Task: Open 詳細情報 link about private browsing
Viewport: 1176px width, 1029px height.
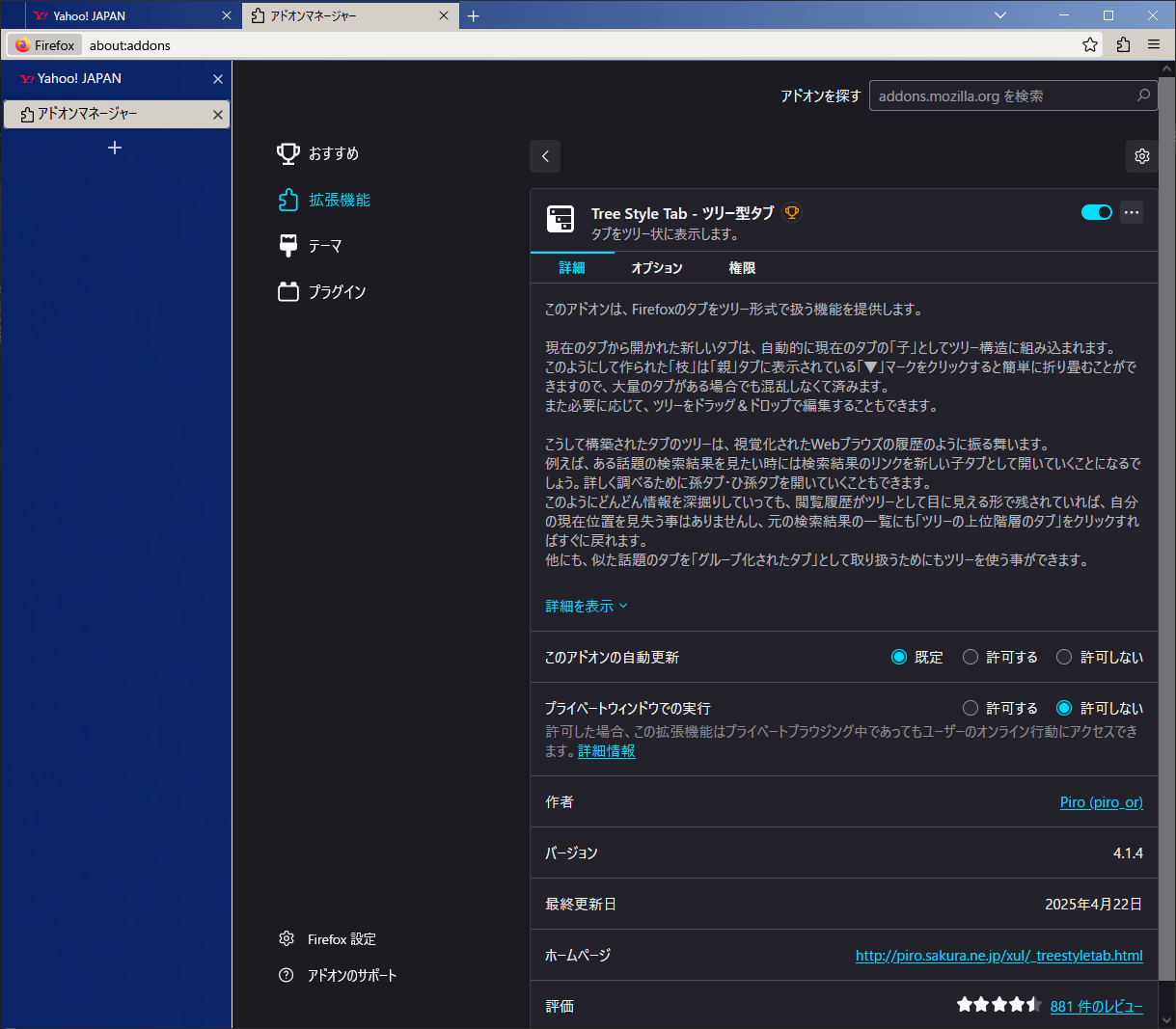Action: pyautogui.click(x=607, y=751)
